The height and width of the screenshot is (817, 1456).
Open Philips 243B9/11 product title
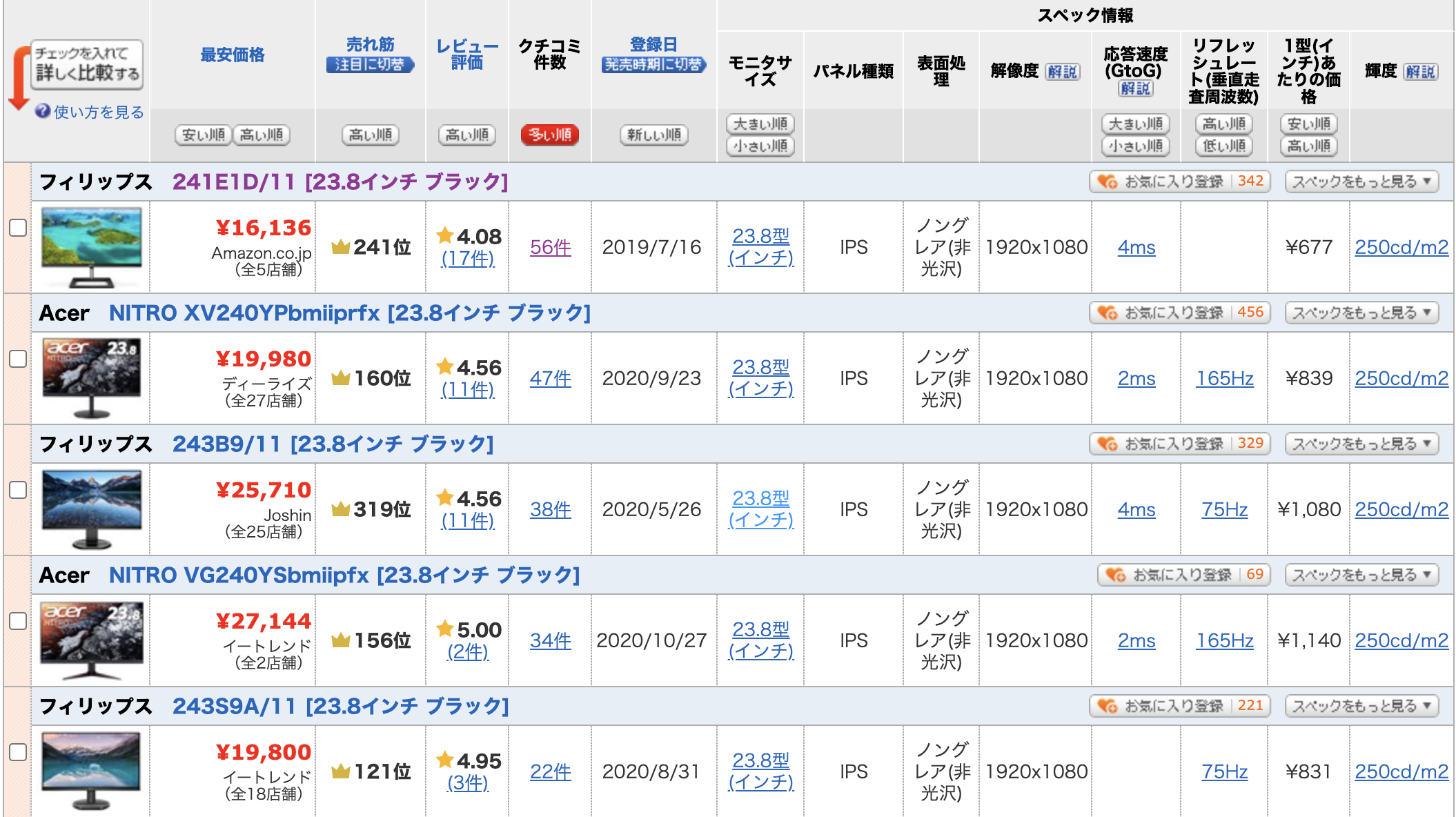[333, 444]
